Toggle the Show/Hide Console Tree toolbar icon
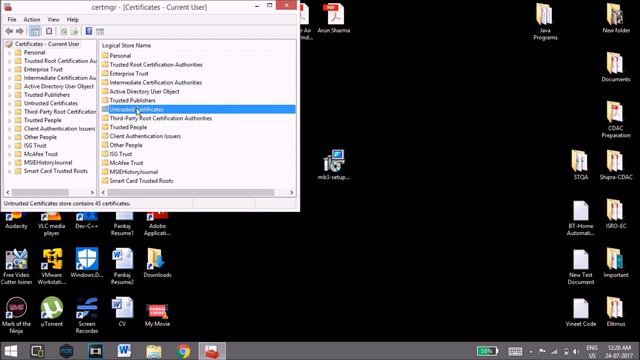Screen dimensions: 640x360 (35, 31)
